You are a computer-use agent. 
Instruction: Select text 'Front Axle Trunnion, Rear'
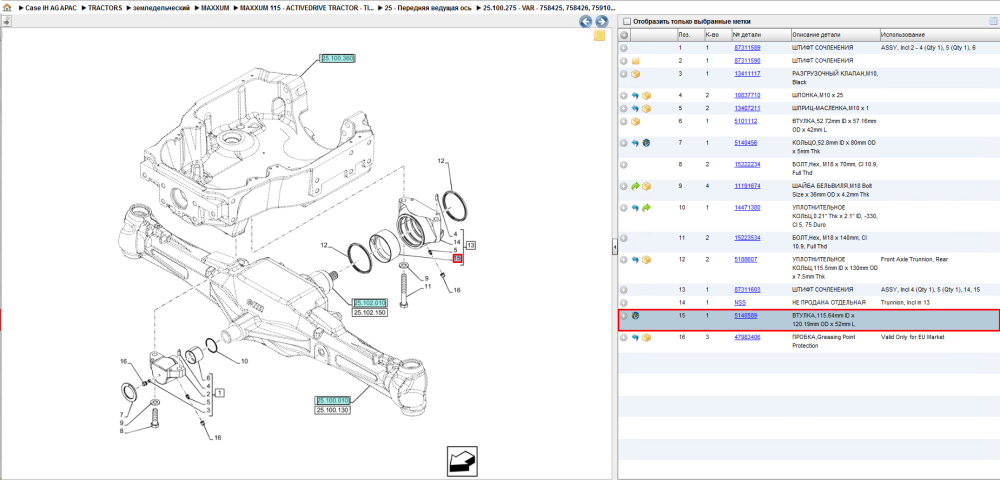[x=913, y=259]
